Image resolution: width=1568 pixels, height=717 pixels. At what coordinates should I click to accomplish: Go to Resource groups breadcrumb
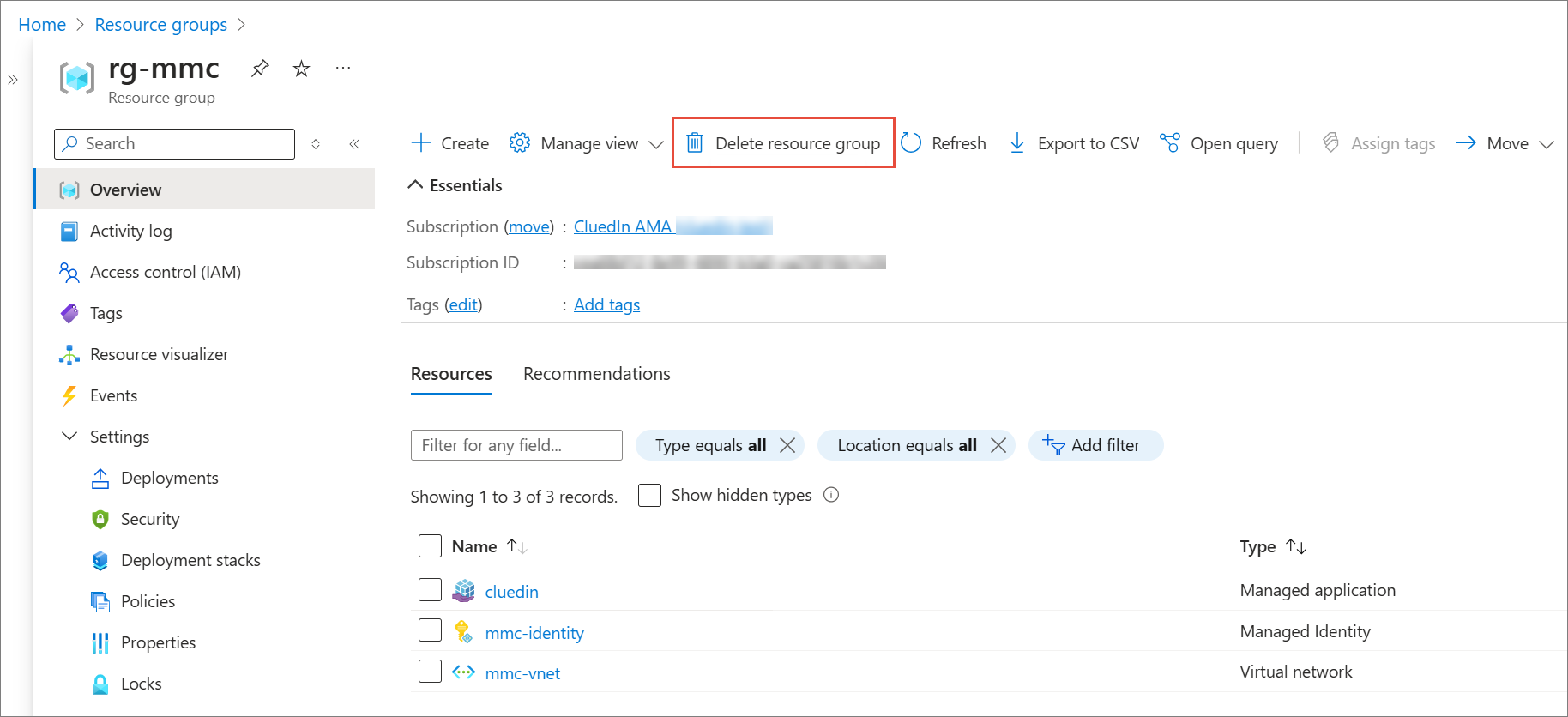click(161, 25)
